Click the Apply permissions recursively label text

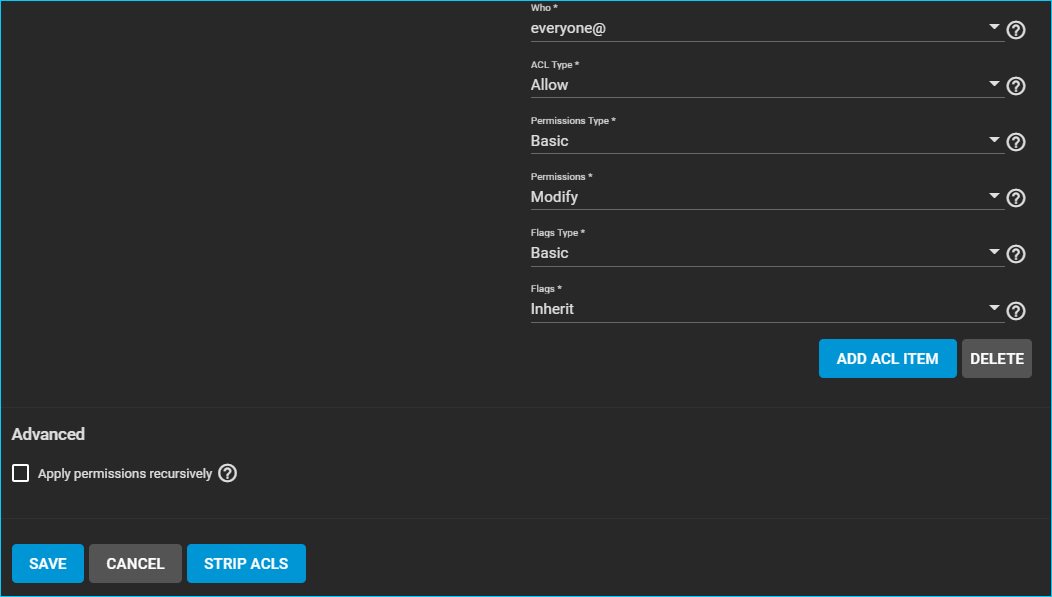[125, 474]
